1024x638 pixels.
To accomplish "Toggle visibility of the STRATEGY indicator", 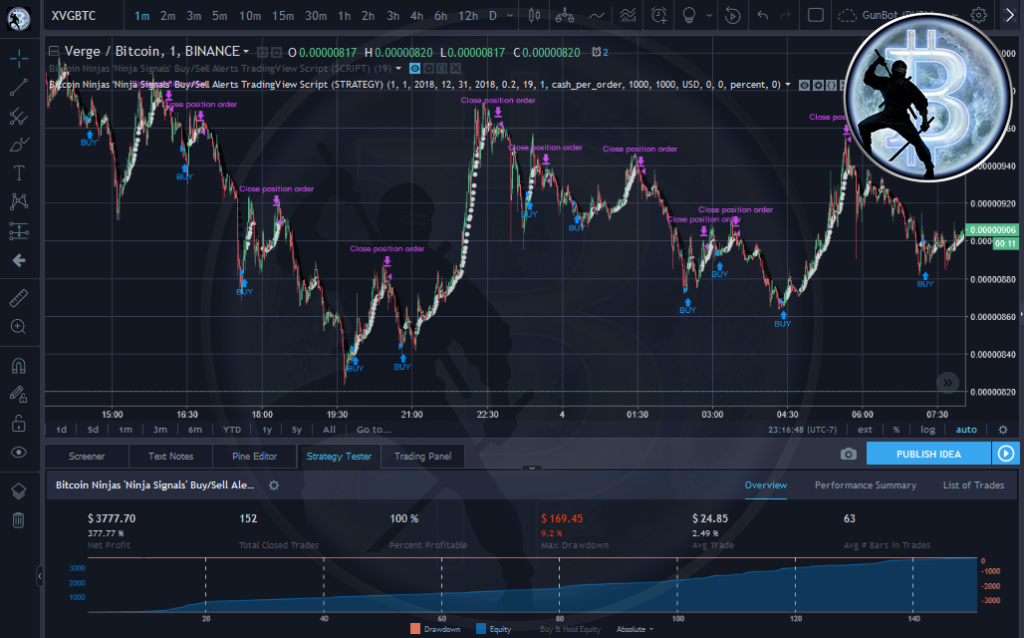I will [805, 85].
